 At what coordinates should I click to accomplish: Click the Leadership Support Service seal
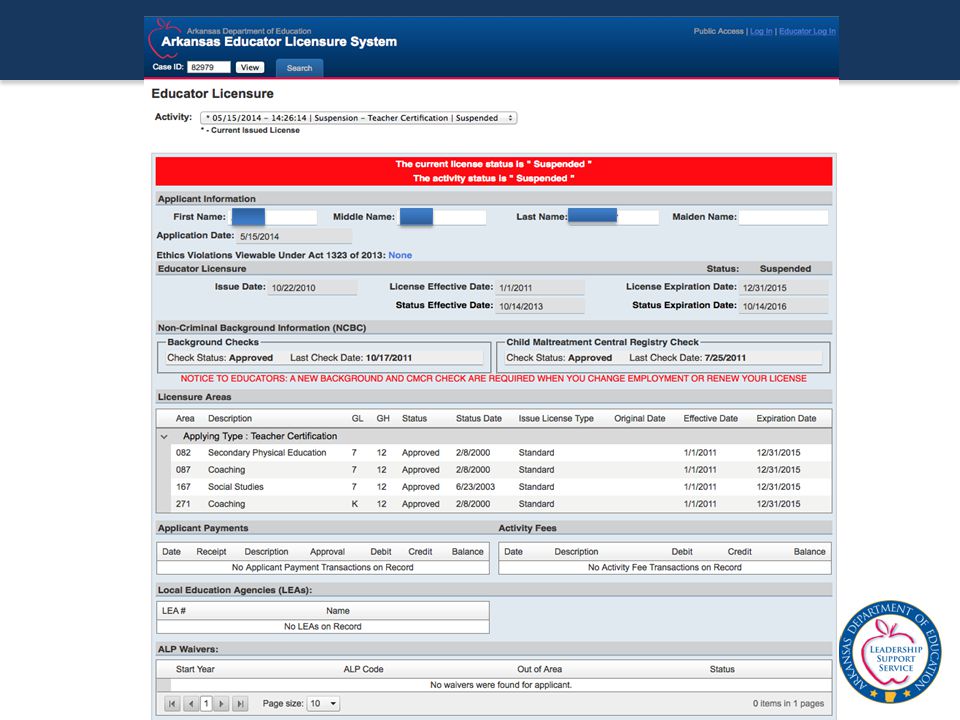click(x=890, y=651)
